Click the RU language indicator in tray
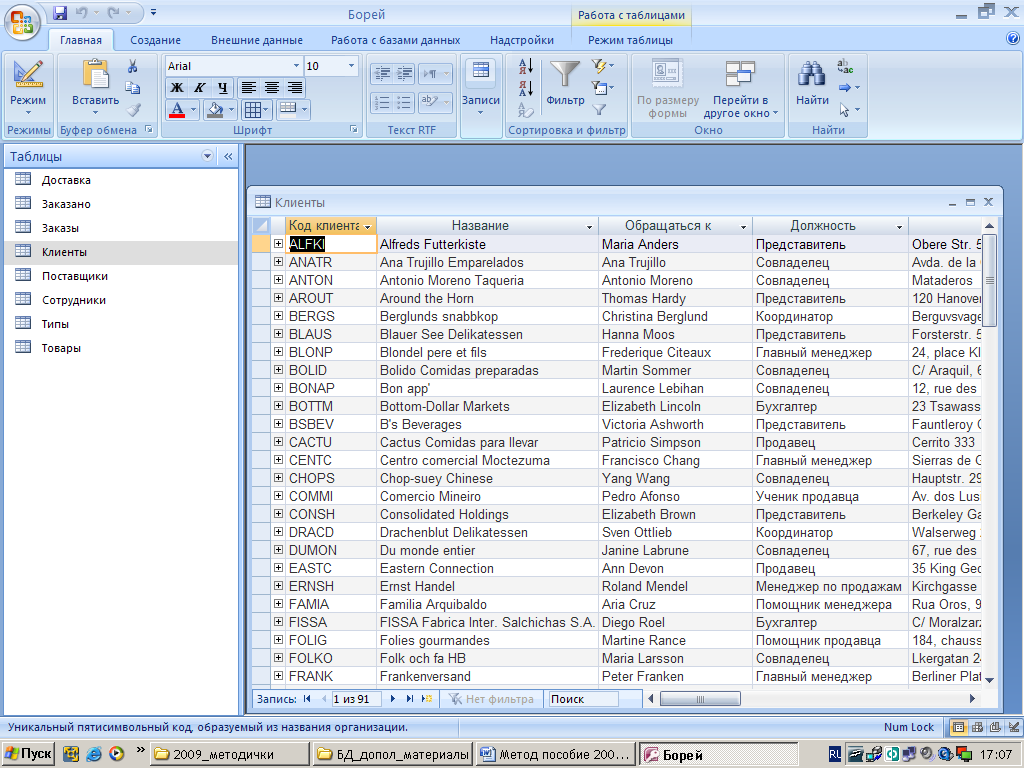Screen dimensions: 1024x768 tap(835, 754)
